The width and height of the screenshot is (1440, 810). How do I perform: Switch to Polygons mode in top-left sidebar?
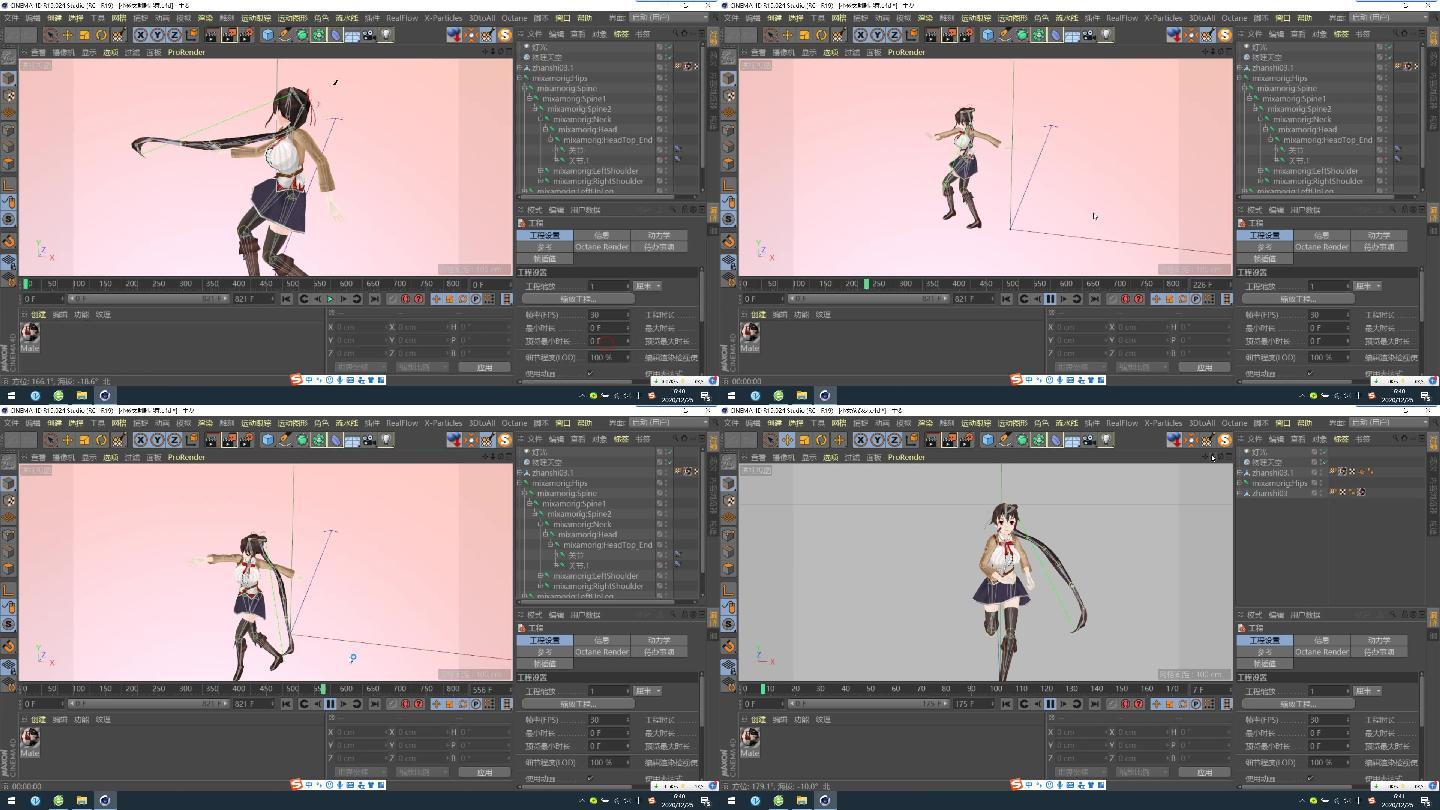pos(9,163)
